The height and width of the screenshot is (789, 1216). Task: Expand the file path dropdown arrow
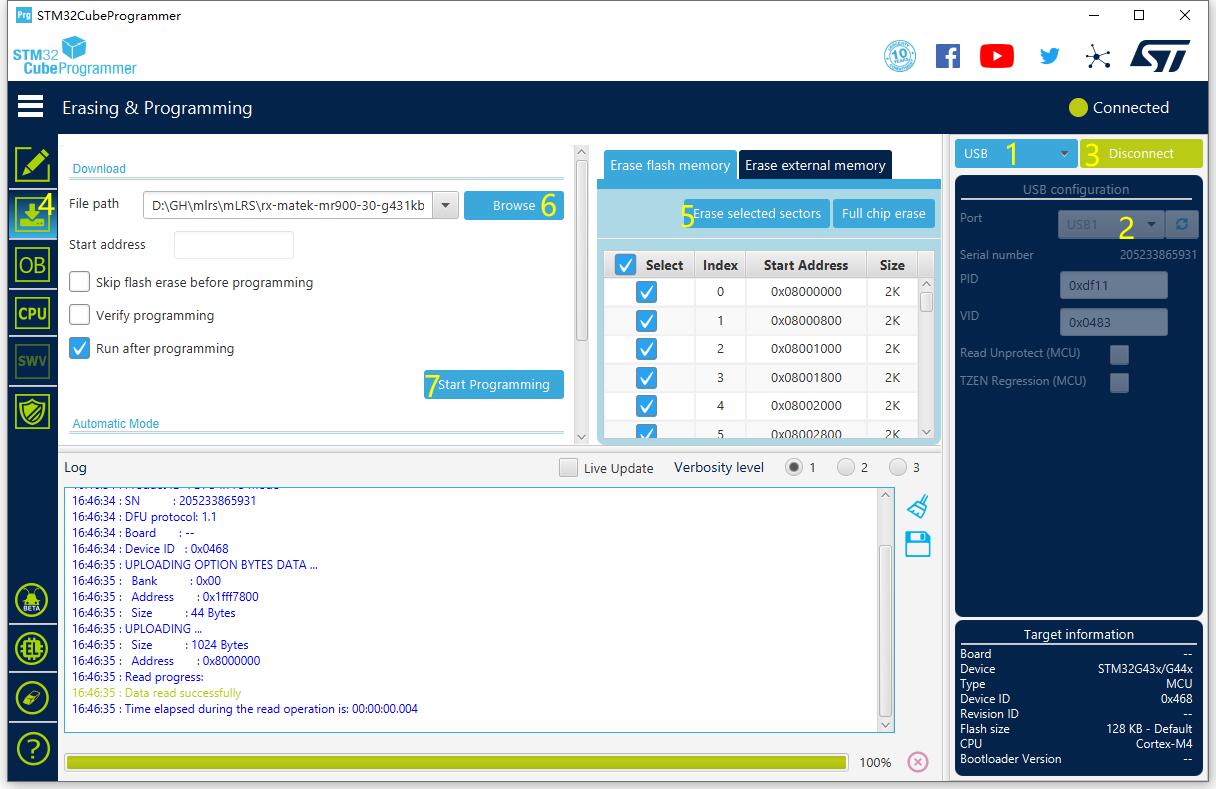tap(446, 206)
